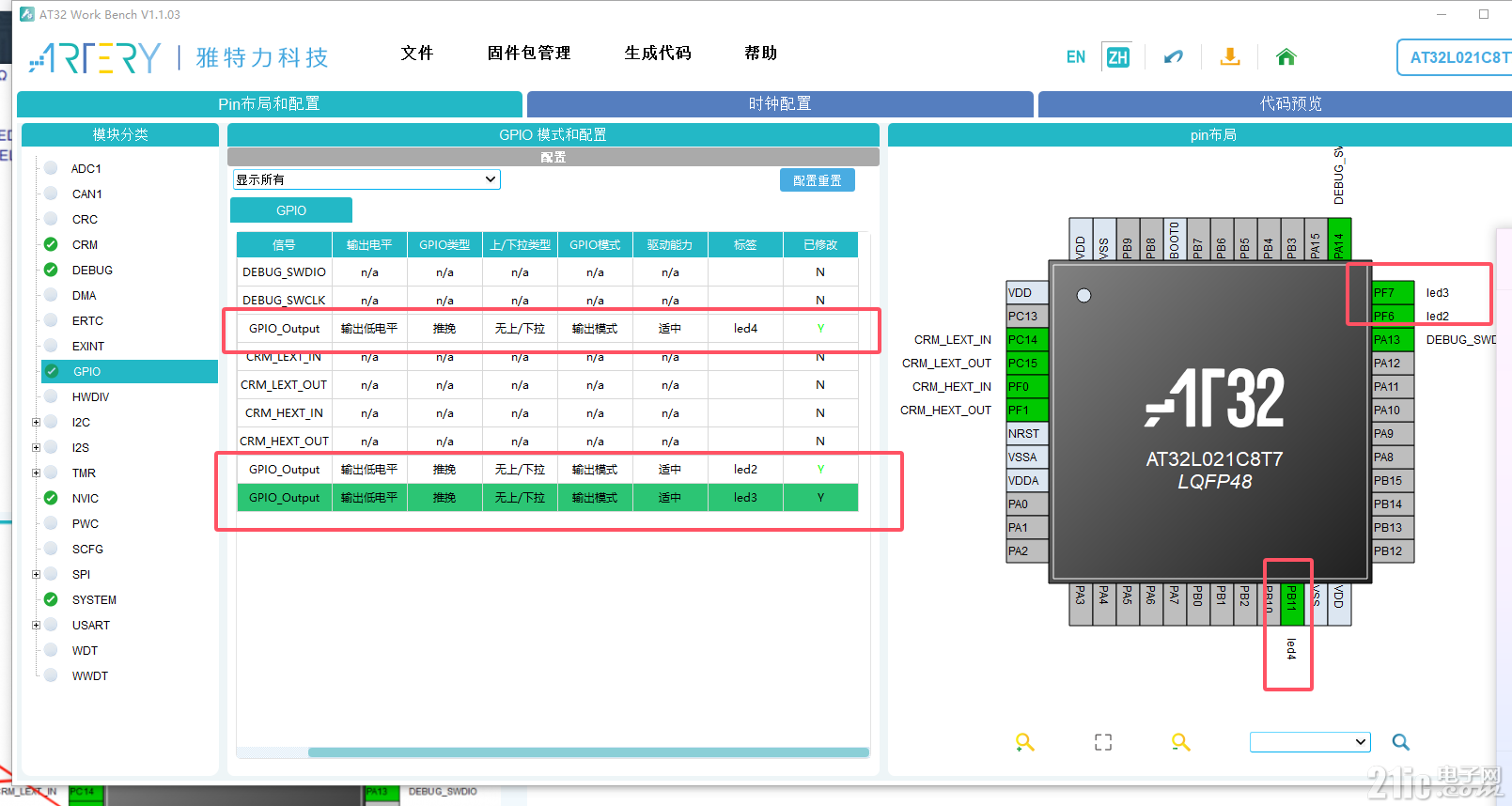This screenshot has height=806, width=1512.
Task: Click the PF7 pin on the chip
Action: point(1393,292)
